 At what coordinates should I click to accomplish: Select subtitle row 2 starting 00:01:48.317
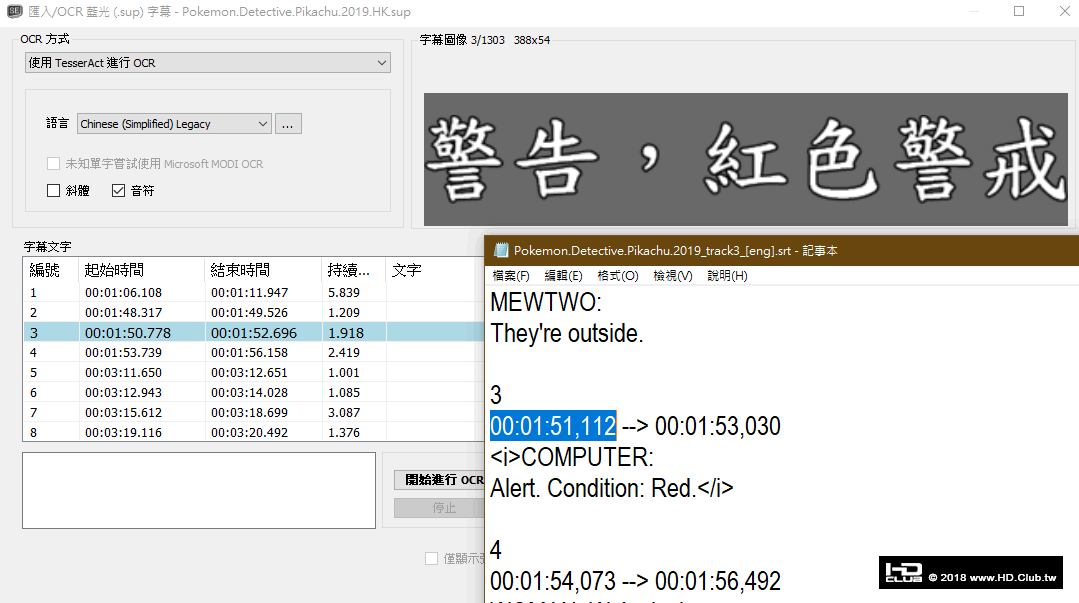tap(253, 313)
